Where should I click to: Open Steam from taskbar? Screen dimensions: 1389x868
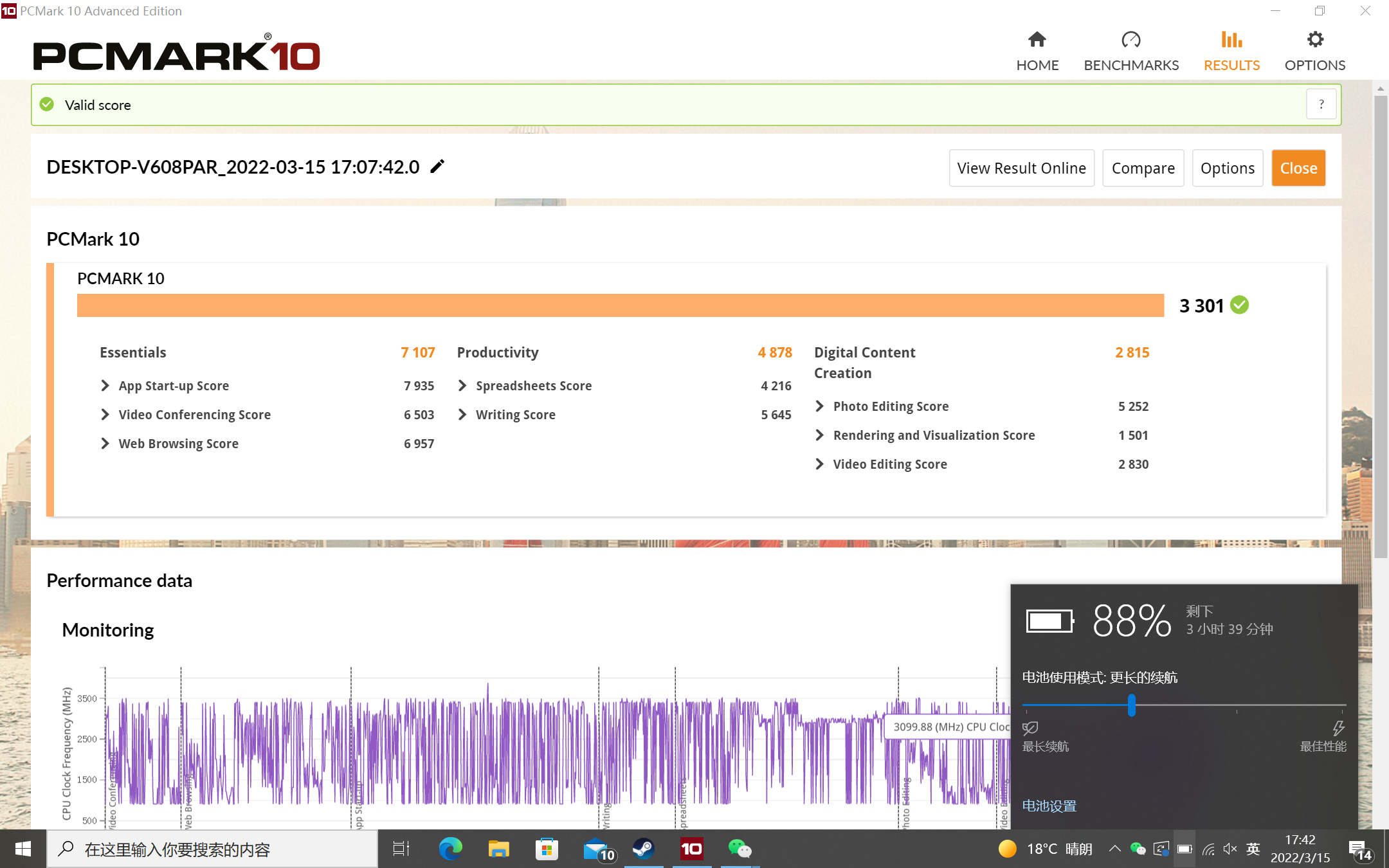(x=643, y=849)
